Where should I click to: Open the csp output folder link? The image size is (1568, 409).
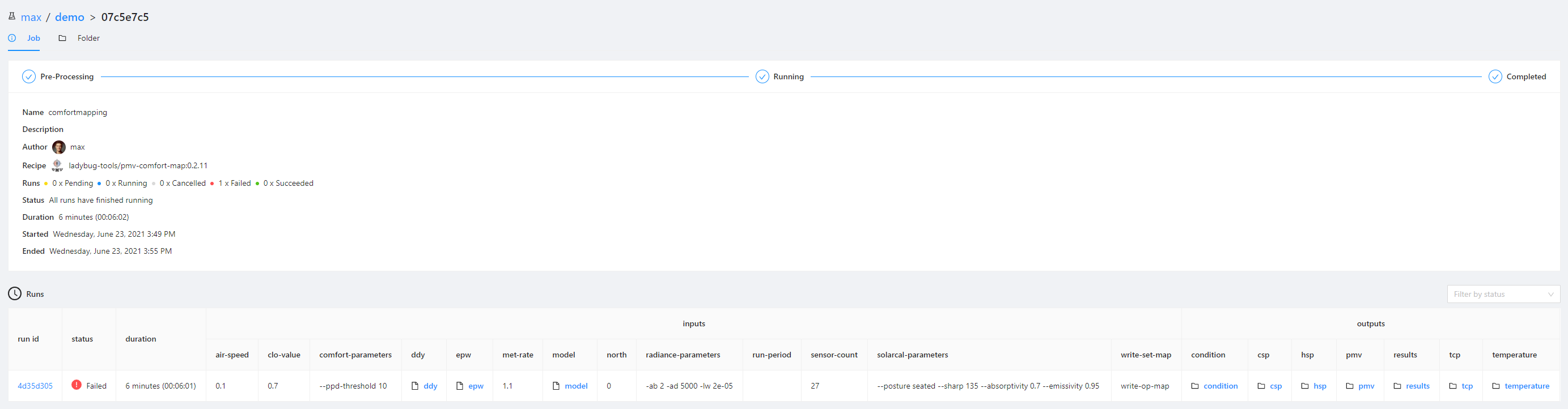(1276, 386)
